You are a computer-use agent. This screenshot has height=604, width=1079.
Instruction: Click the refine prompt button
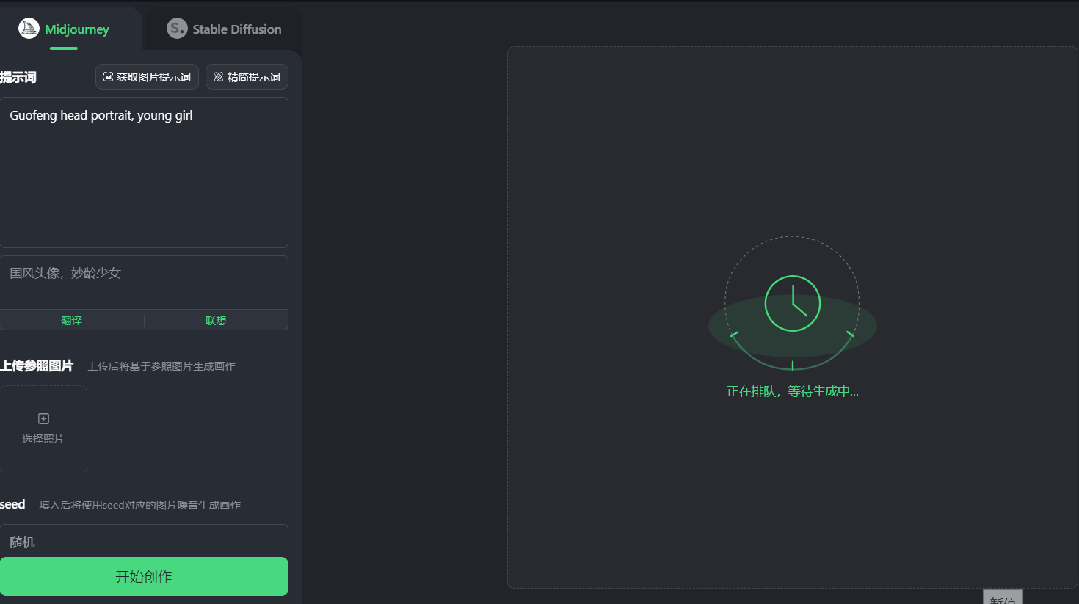pyautogui.click(x=246, y=77)
